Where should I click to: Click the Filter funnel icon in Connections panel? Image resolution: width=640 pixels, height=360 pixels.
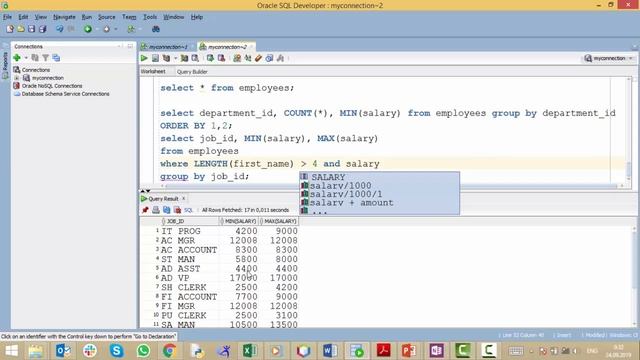pos(46,58)
